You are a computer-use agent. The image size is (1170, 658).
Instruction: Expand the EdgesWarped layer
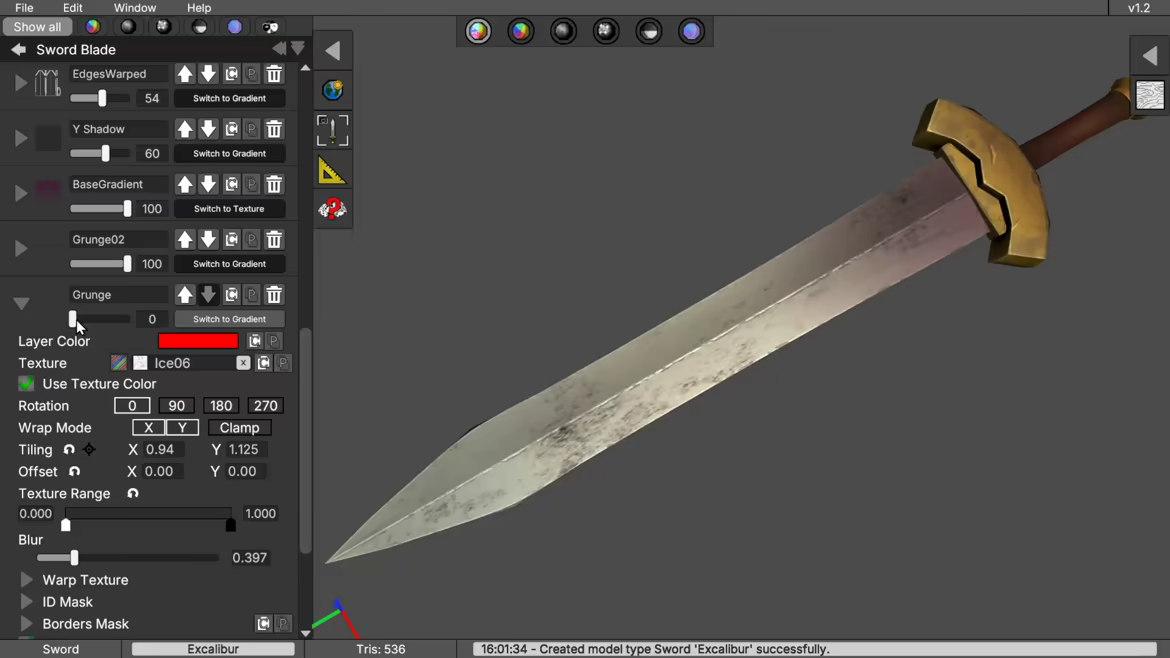pos(21,83)
